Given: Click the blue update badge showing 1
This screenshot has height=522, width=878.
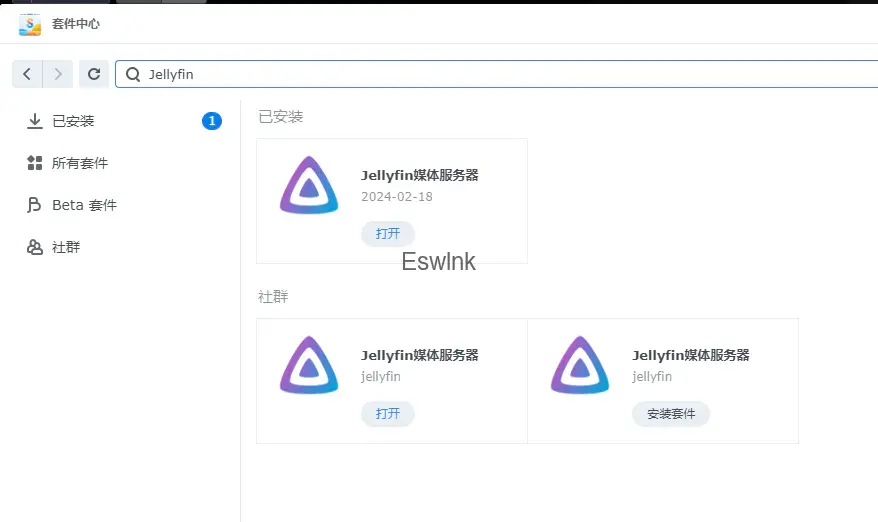Looking at the screenshot, I should point(211,121).
